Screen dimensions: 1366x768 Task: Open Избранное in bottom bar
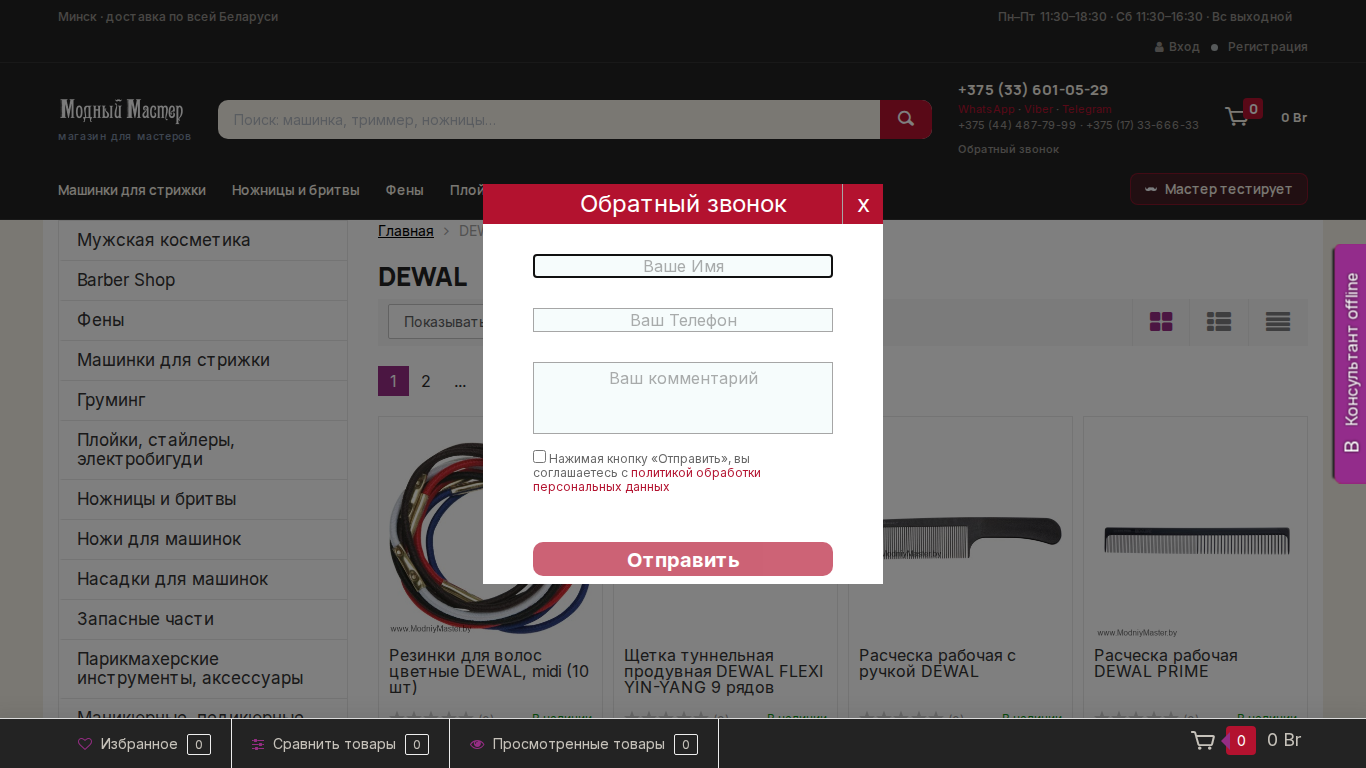click(x=144, y=744)
